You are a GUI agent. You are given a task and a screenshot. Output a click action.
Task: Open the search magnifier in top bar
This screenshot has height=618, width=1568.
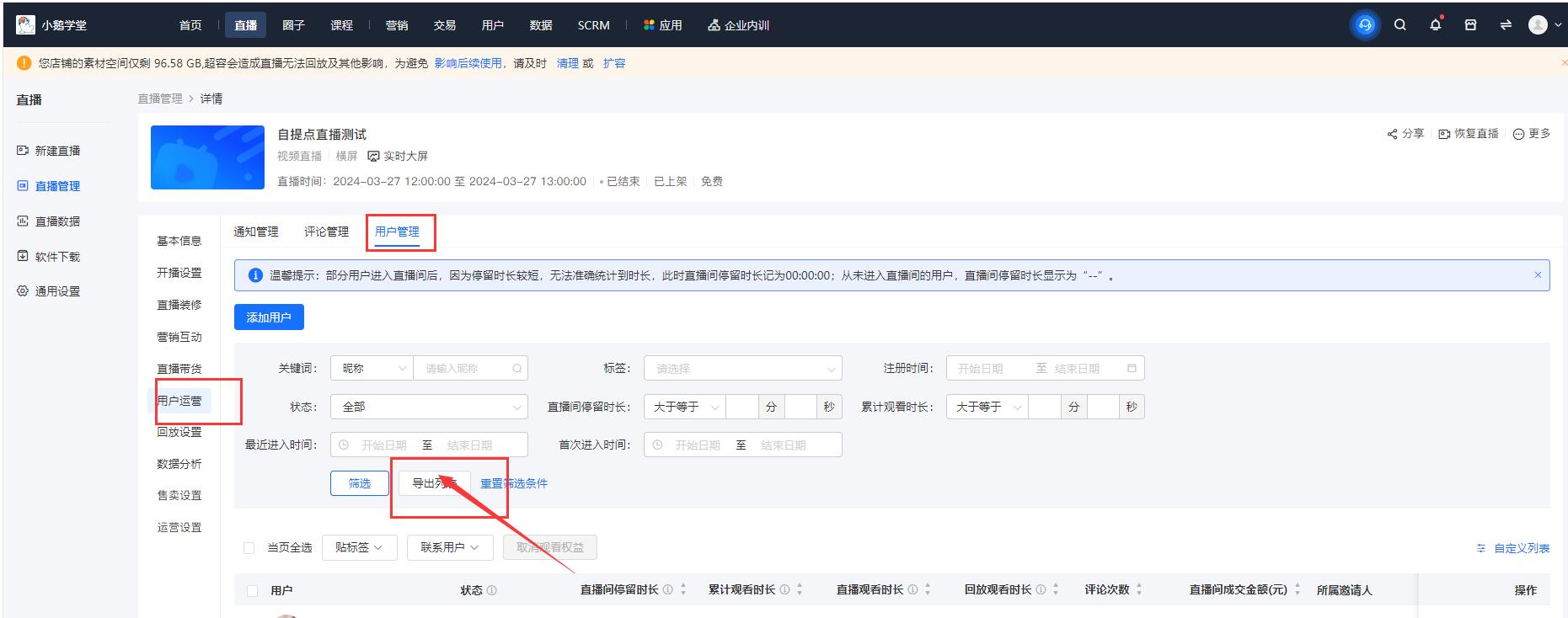coord(1400,25)
